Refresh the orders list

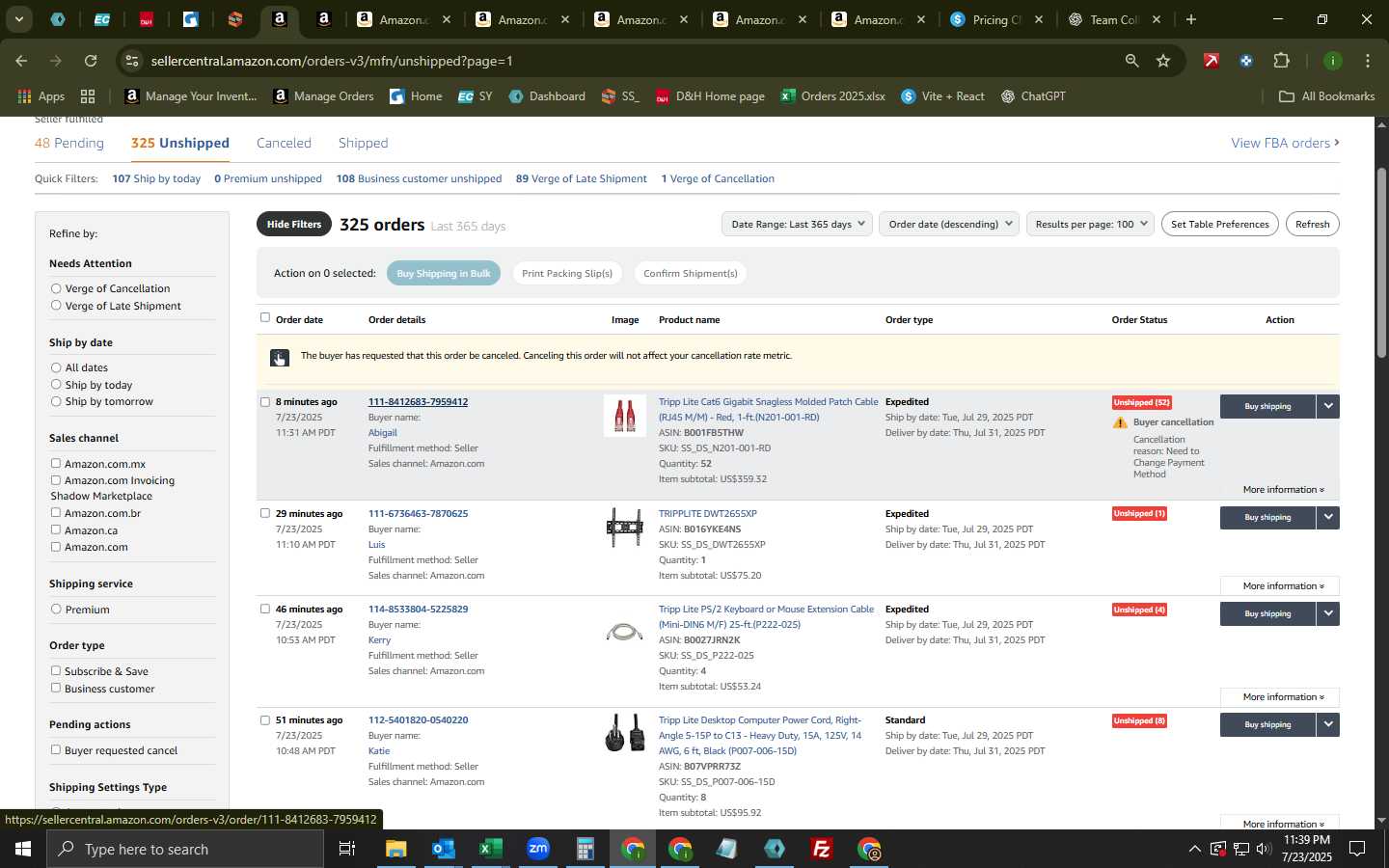pos(1312,224)
